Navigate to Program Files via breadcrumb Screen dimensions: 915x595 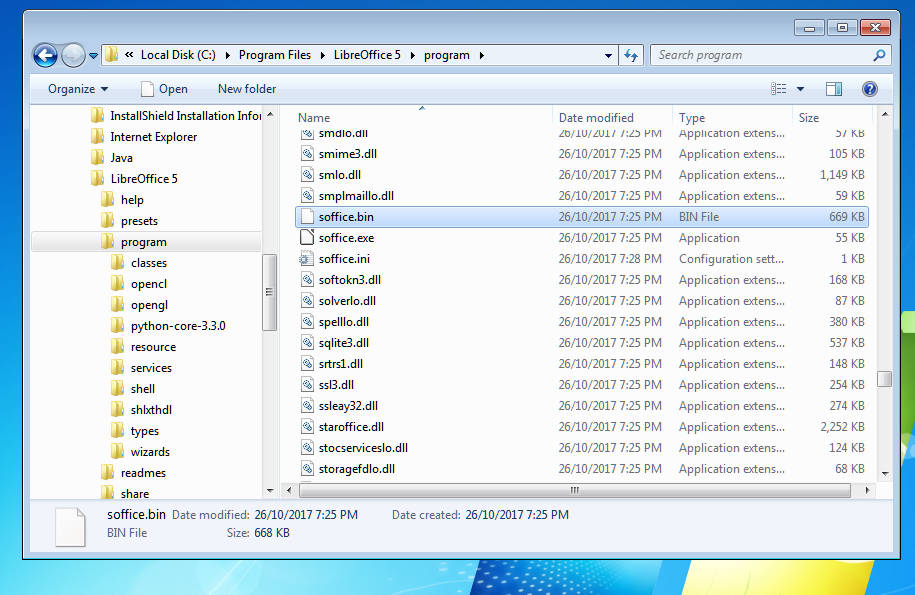[276, 55]
